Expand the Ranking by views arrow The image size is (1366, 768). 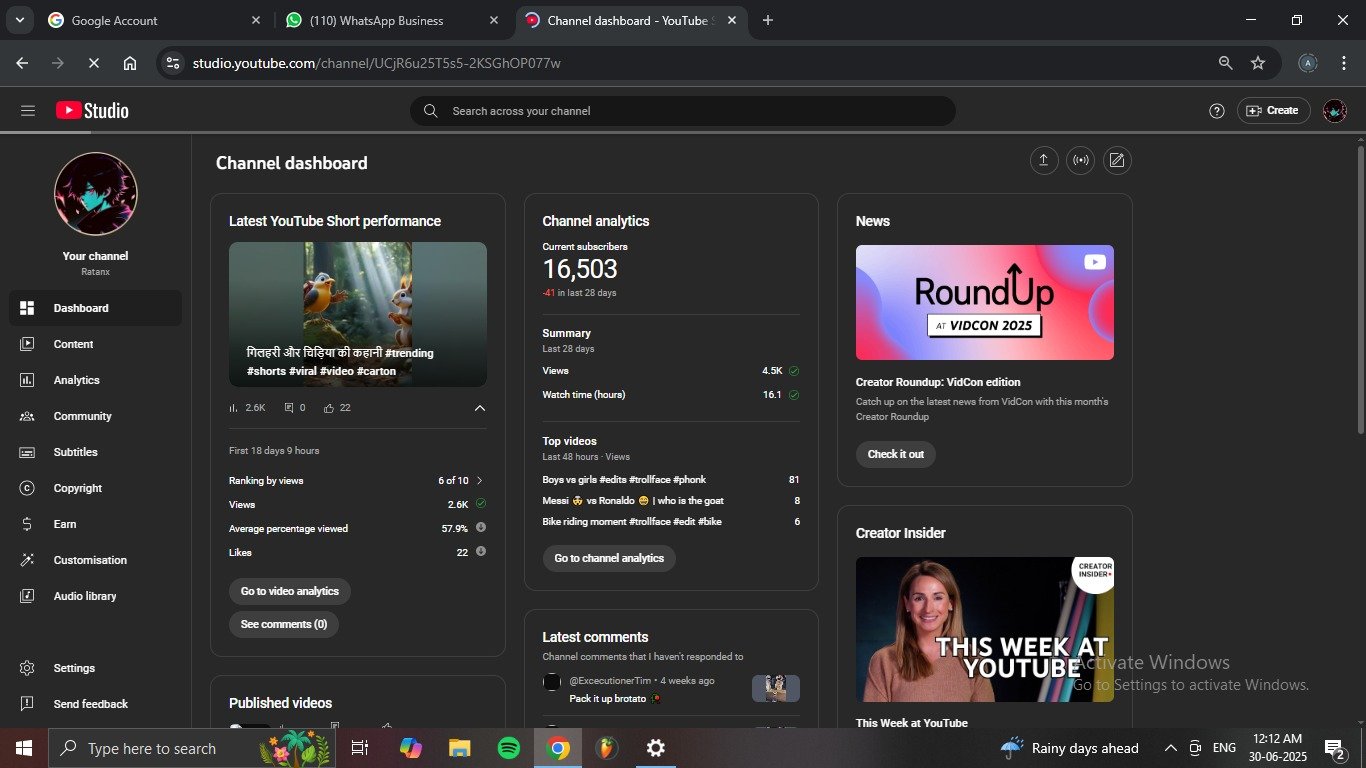click(480, 481)
